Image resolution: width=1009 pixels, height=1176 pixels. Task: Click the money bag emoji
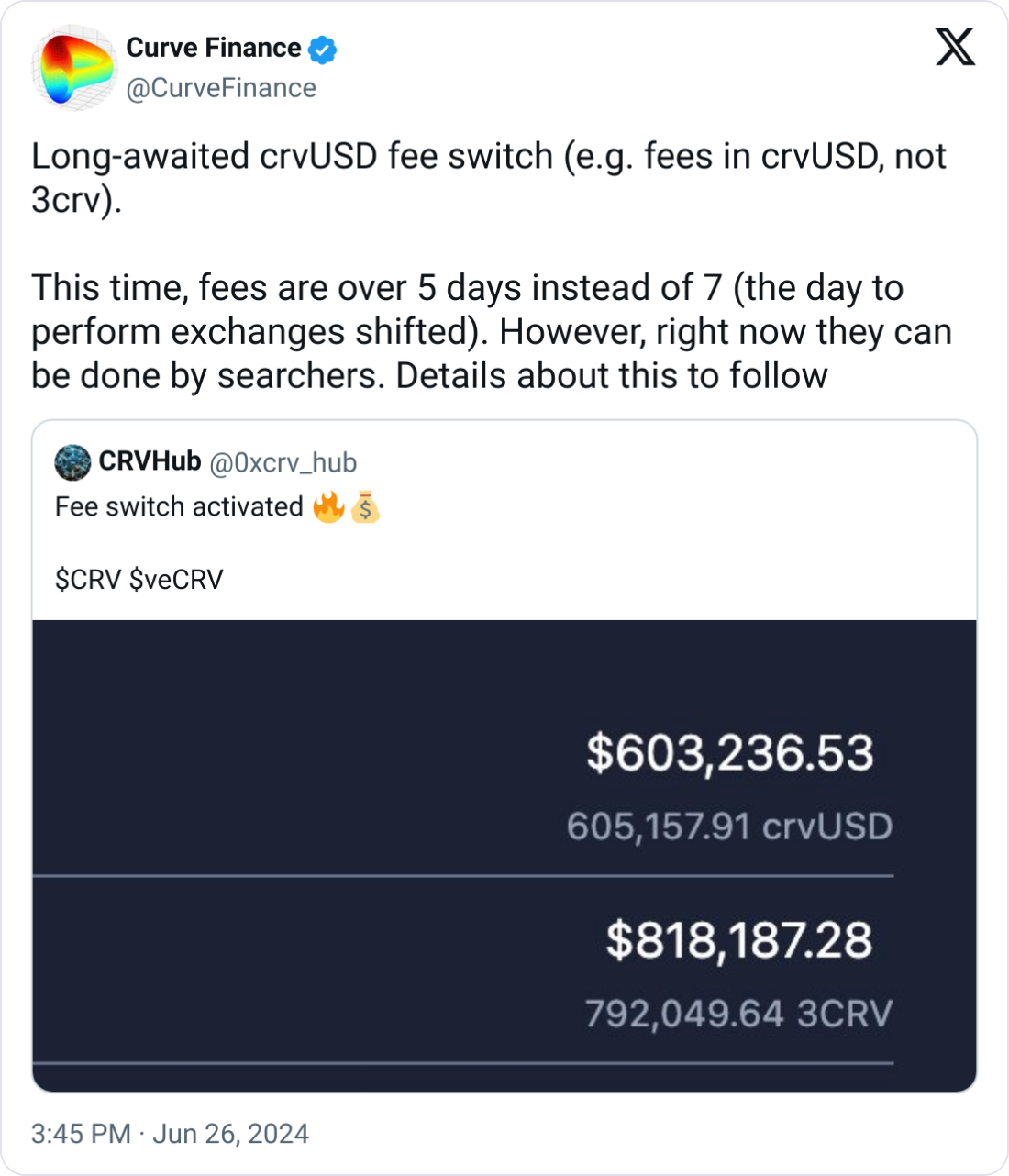[365, 506]
